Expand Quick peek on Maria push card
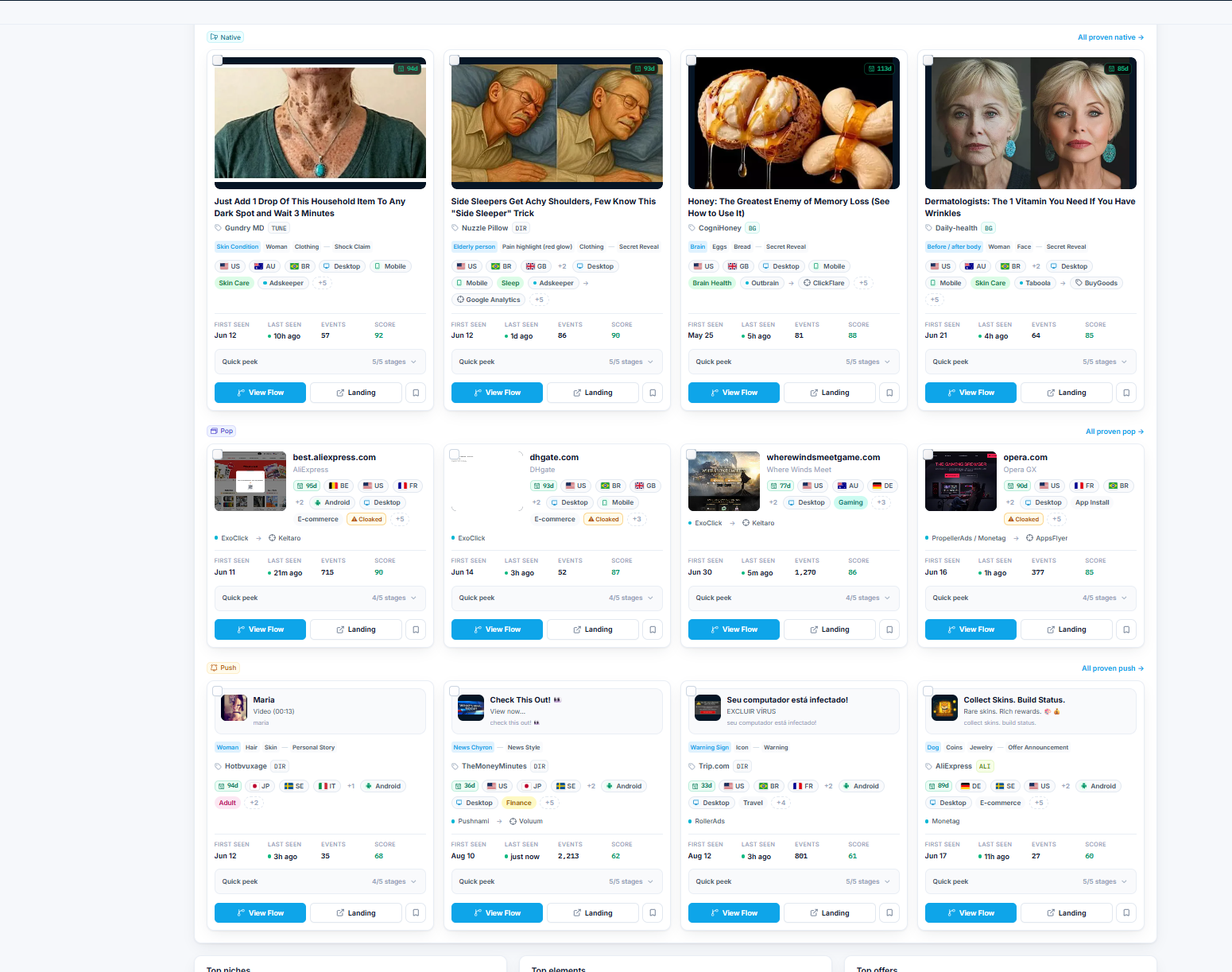 [x=320, y=881]
